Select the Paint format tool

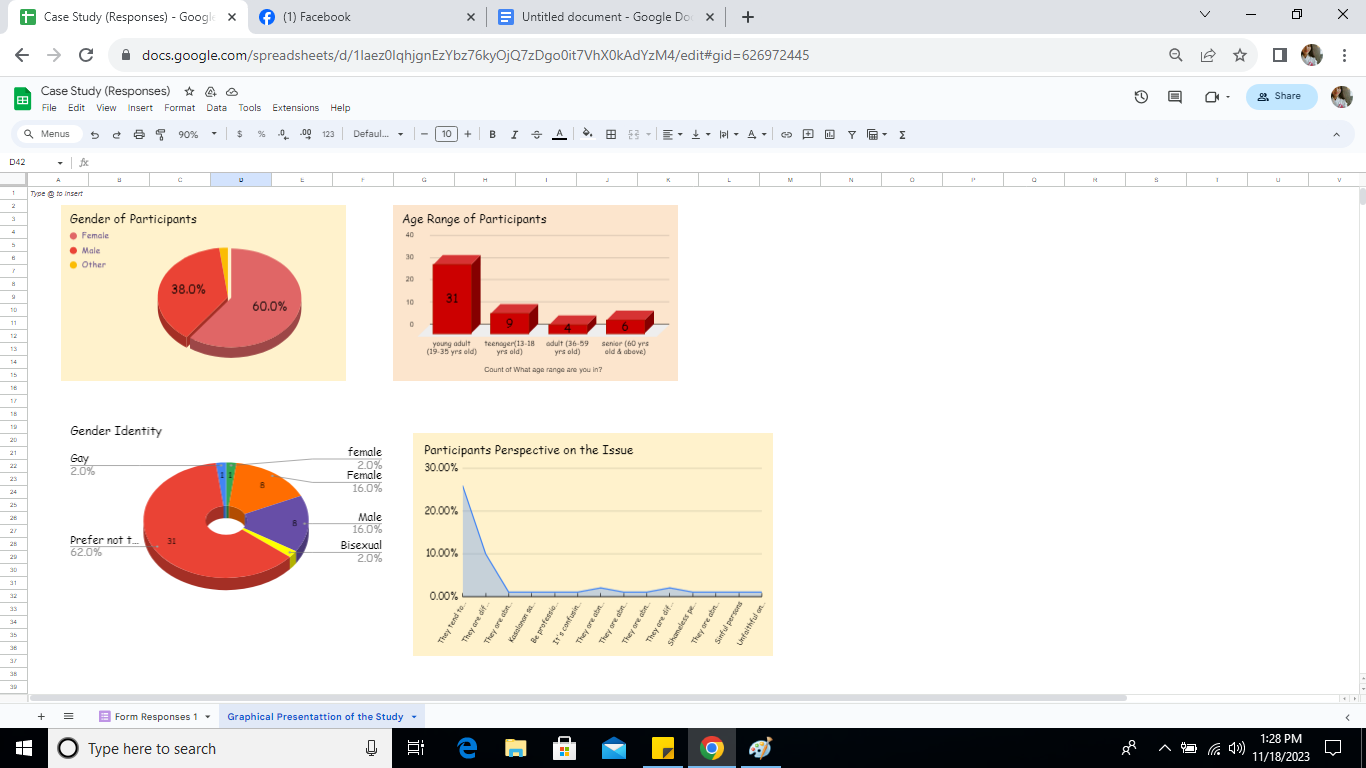[x=160, y=134]
